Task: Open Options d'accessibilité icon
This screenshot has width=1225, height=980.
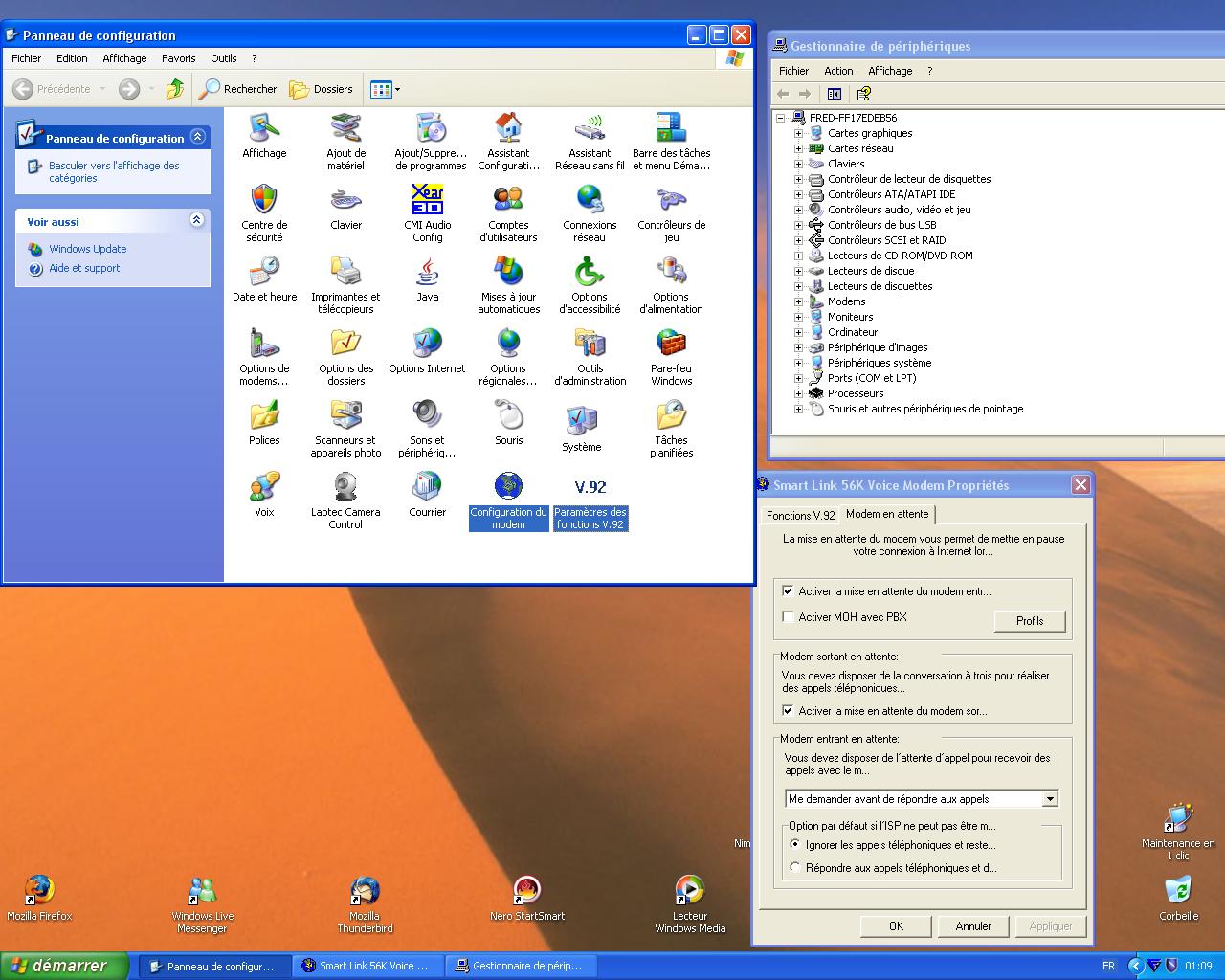Action: 590,272
